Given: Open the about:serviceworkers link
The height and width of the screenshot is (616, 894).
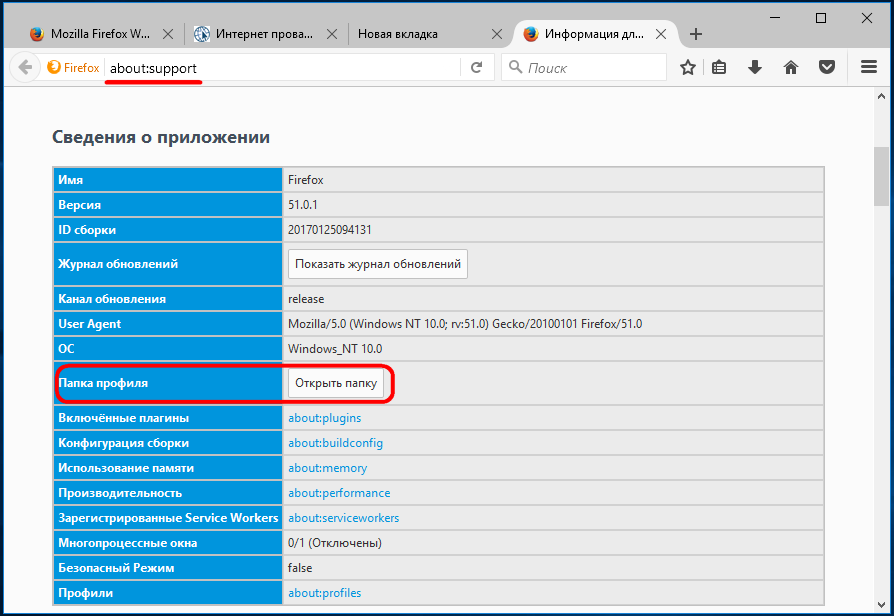Looking at the screenshot, I should (343, 518).
